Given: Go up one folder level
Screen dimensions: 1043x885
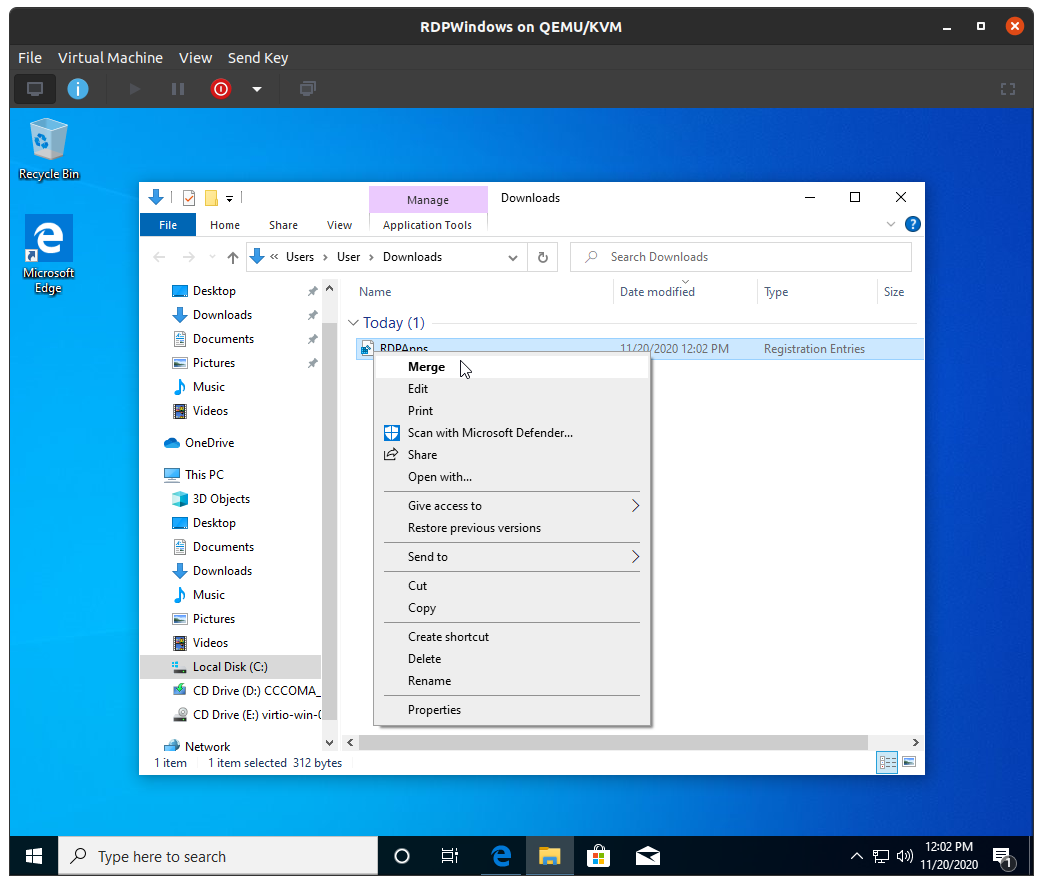Looking at the screenshot, I should tap(233, 257).
